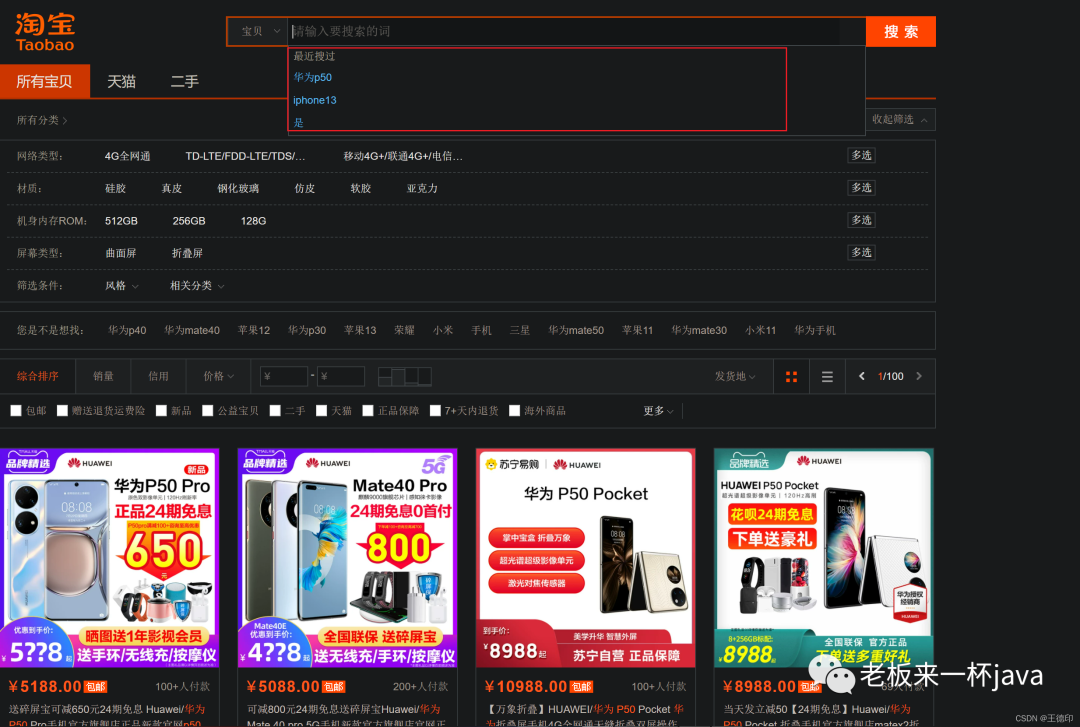Search suggestion 三星
The height and width of the screenshot is (727, 1080).
click(519, 331)
